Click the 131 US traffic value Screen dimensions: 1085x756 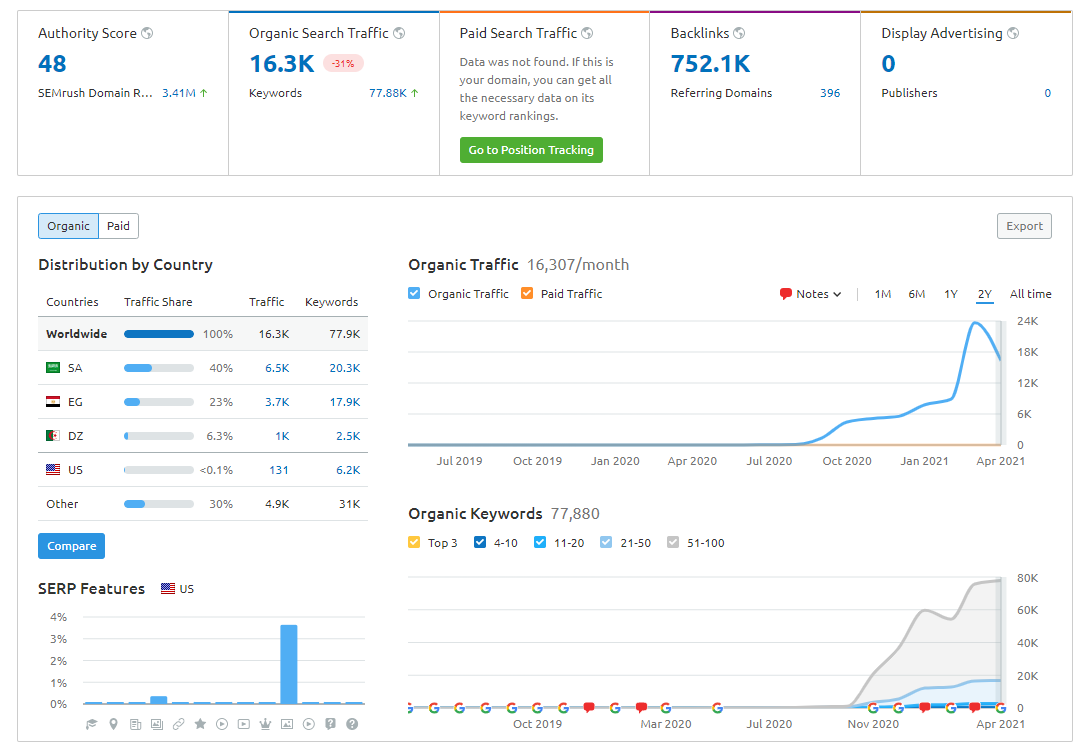[x=278, y=469]
